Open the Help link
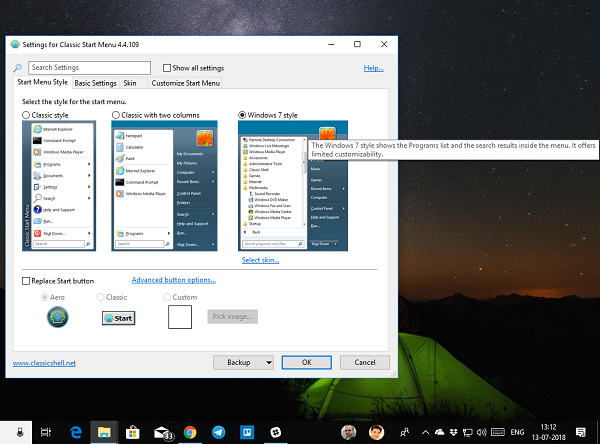Viewport: 600px width, 444px height. [x=373, y=68]
